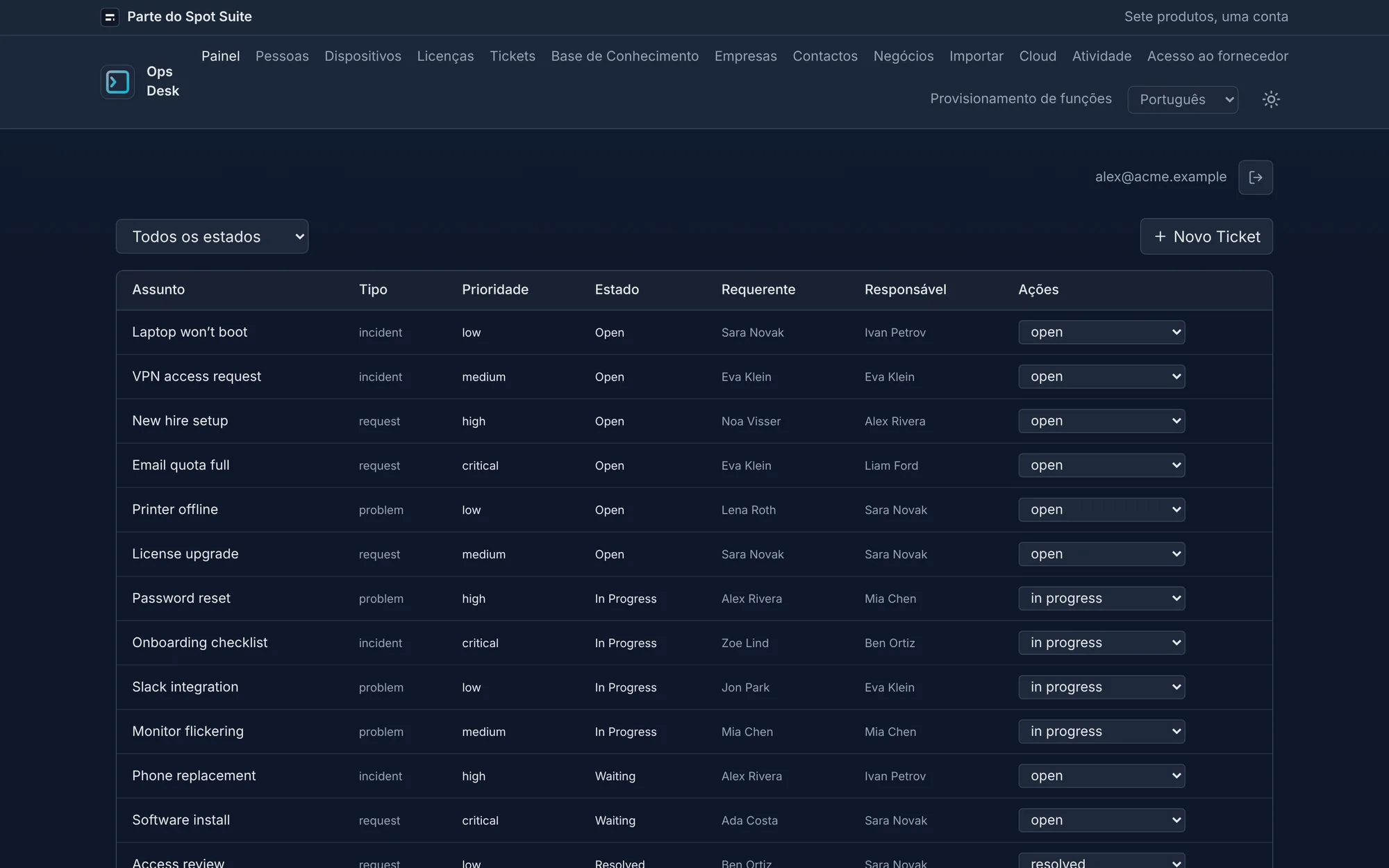This screenshot has width=1389, height=868.
Task: Open status dropdown for Phone replacement
Action: [x=1101, y=776]
